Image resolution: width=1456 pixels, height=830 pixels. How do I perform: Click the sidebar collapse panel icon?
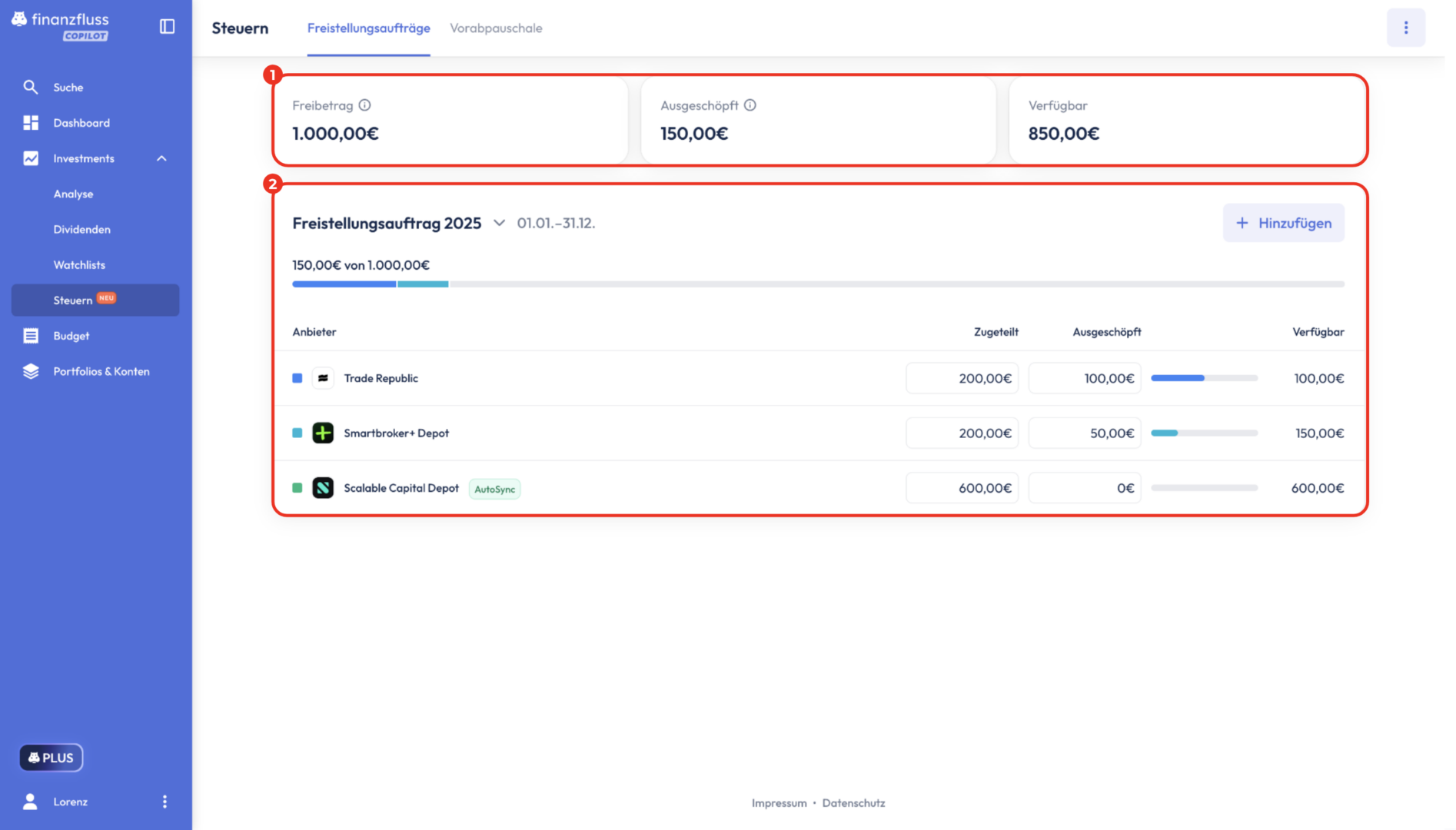pos(167,27)
